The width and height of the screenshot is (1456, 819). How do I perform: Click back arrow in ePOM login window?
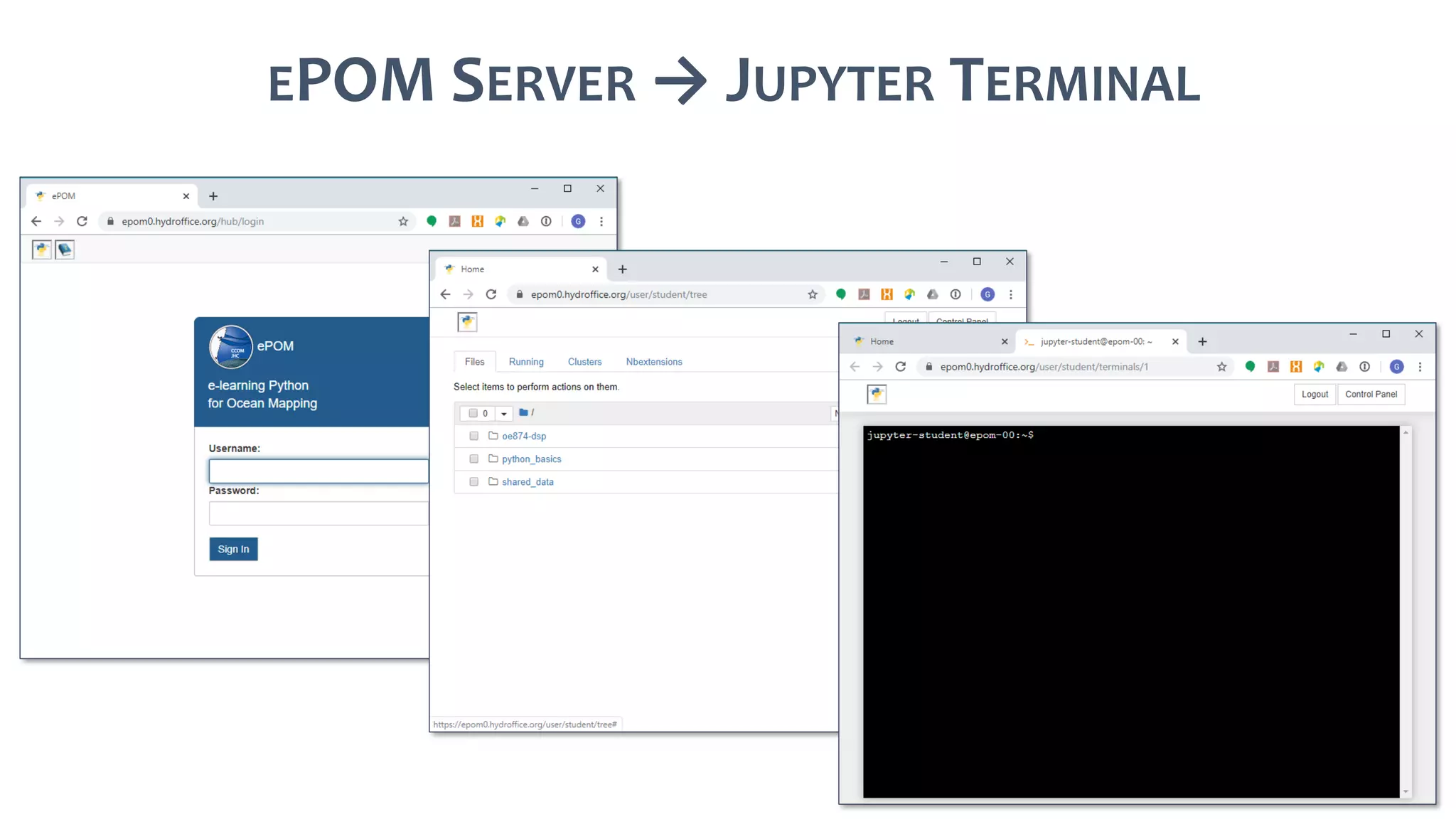tap(36, 221)
